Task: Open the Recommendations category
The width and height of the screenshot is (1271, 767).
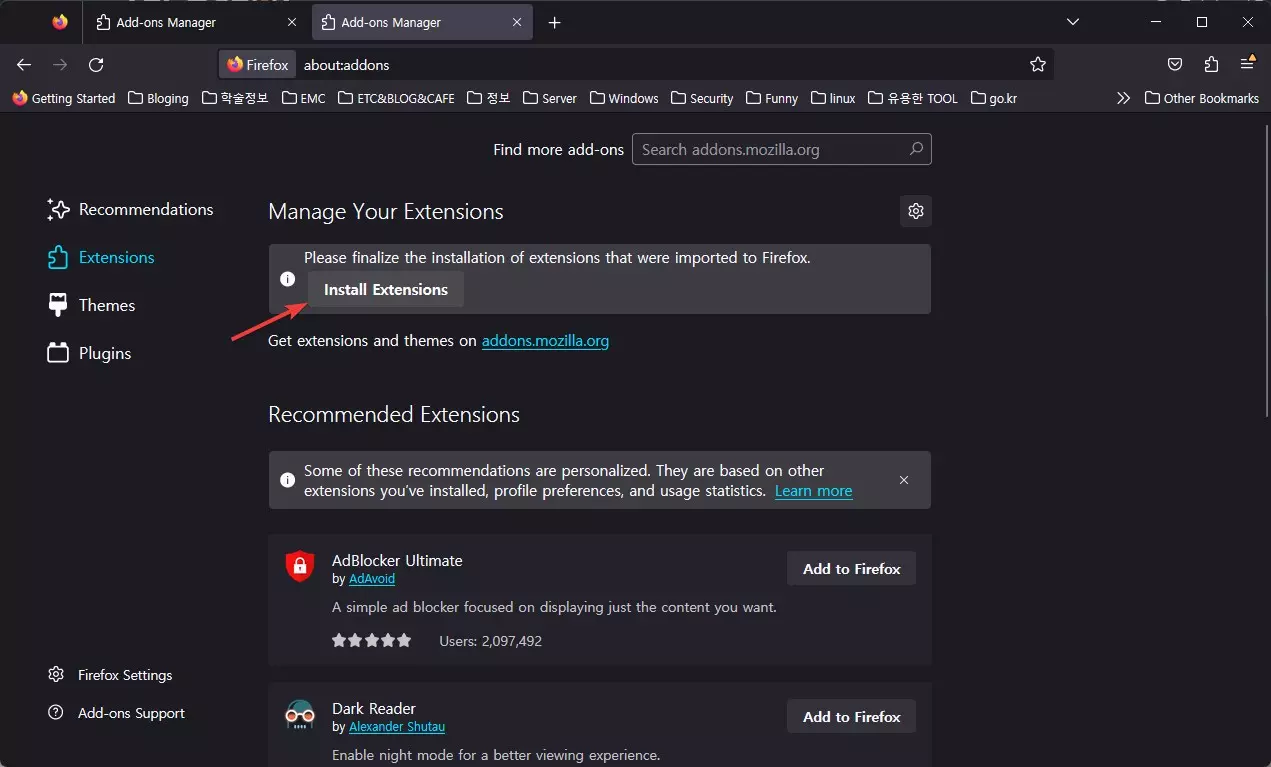Action: pos(130,209)
